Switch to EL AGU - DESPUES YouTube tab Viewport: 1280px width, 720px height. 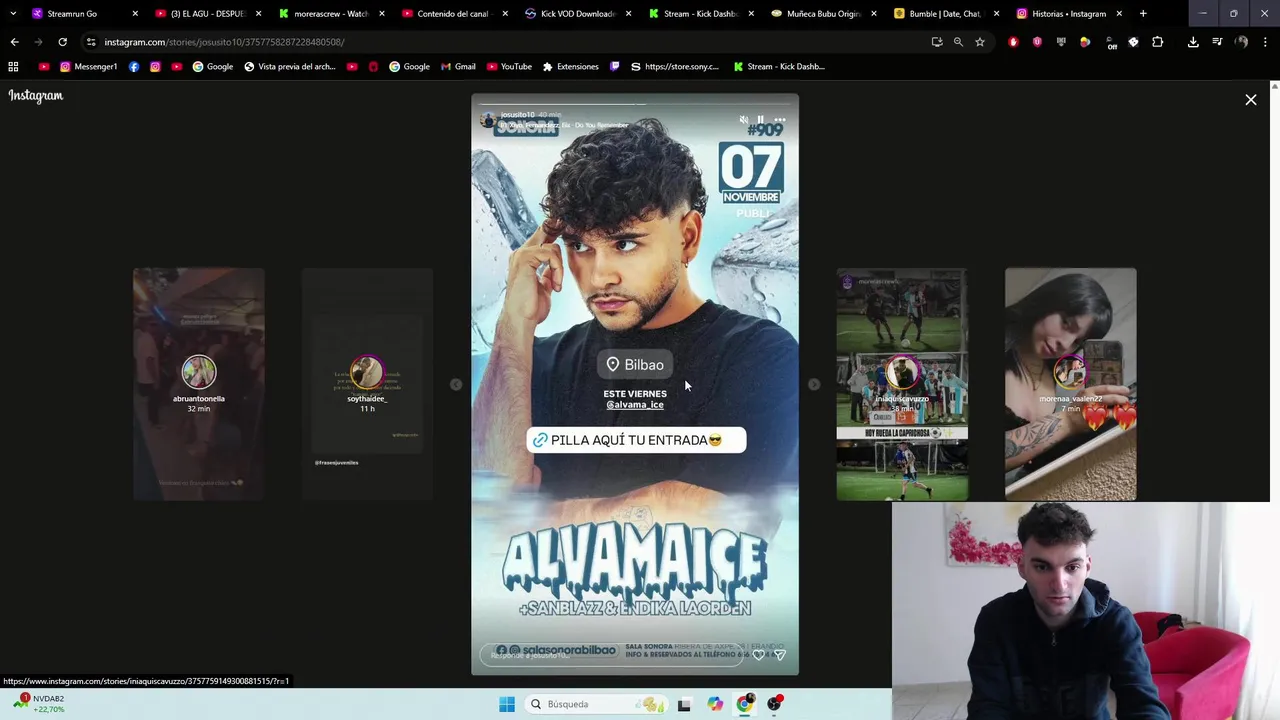[207, 14]
